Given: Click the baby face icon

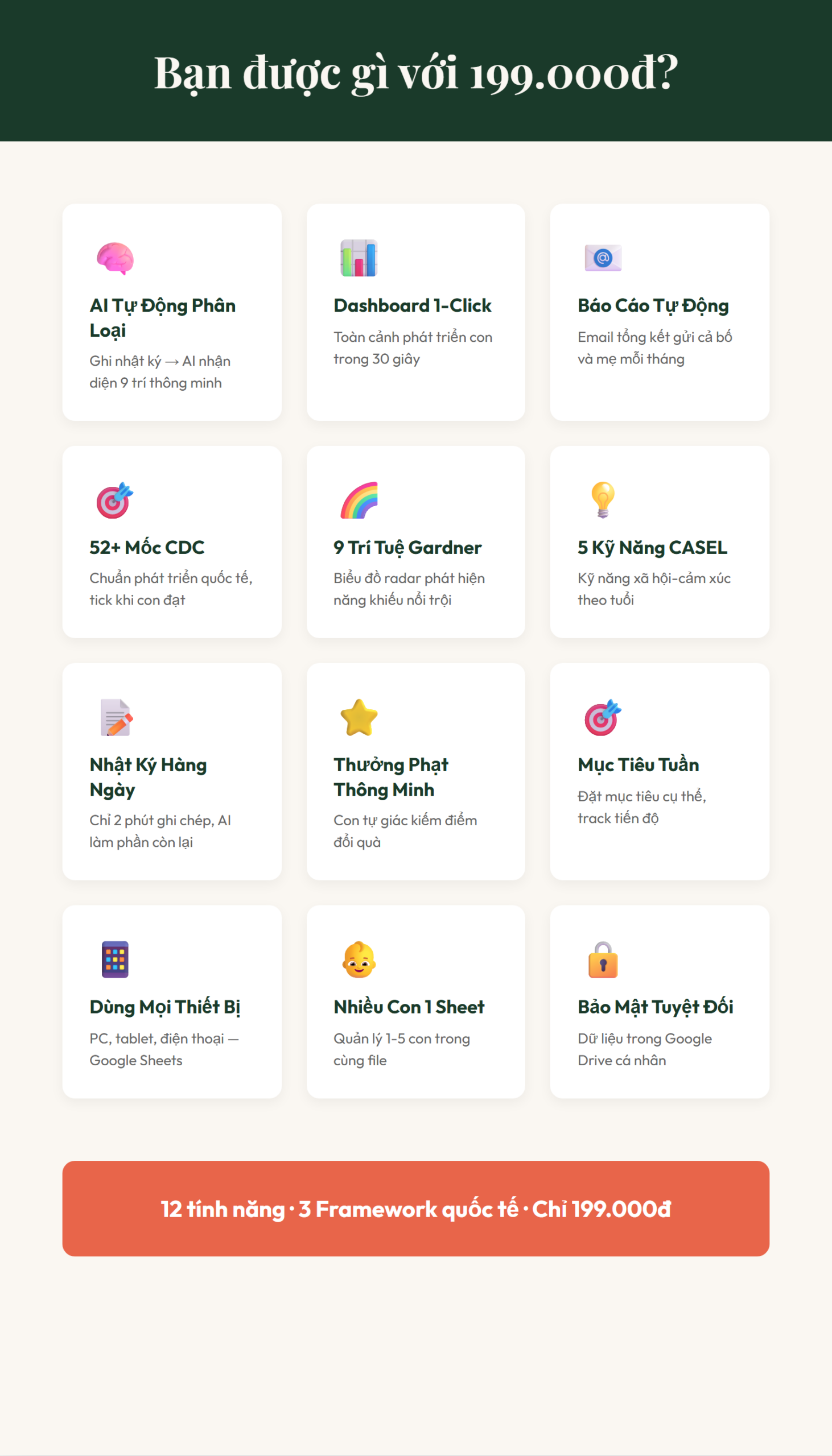Looking at the screenshot, I should (x=359, y=959).
